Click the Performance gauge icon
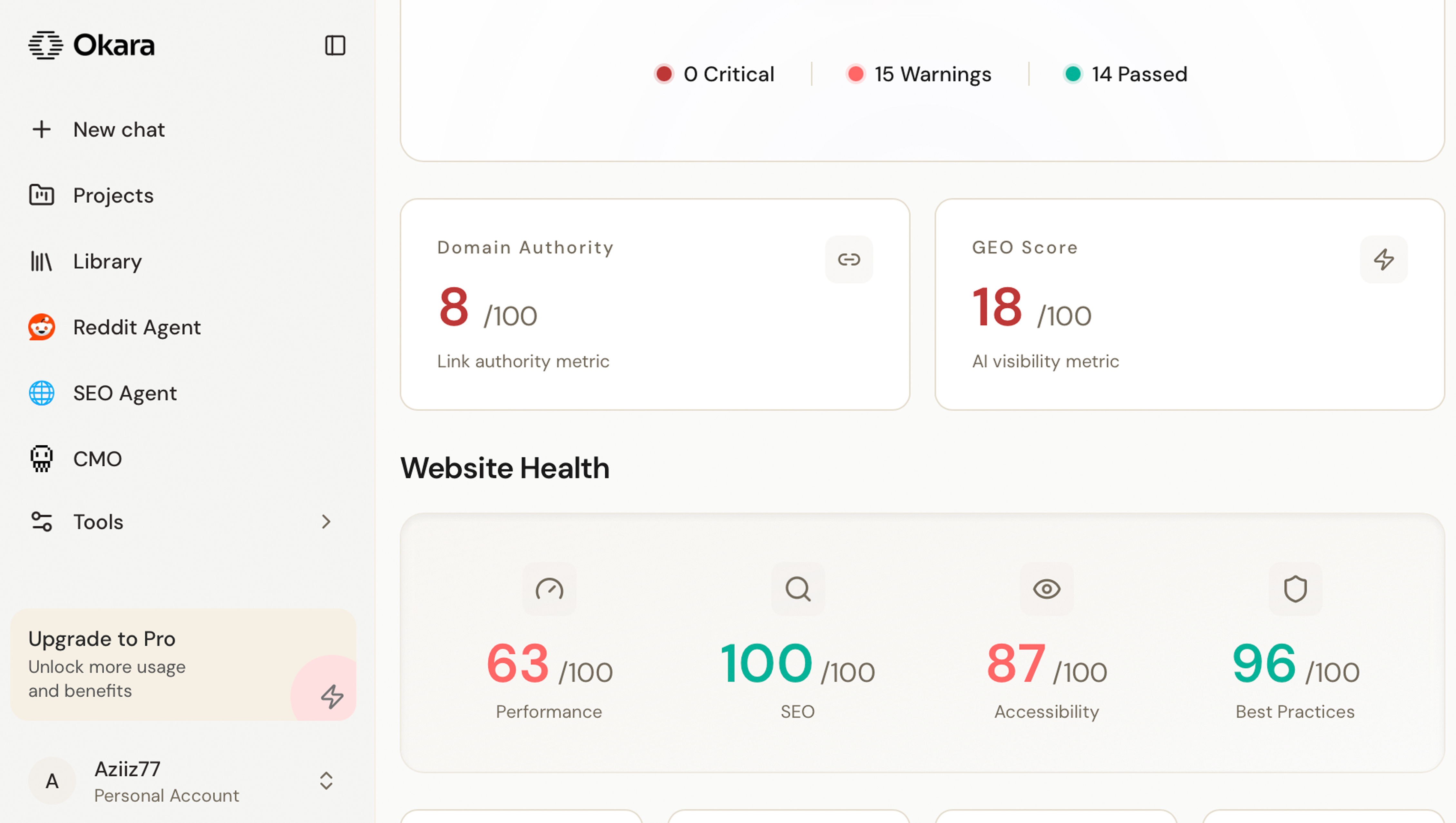 pyautogui.click(x=549, y=589)
